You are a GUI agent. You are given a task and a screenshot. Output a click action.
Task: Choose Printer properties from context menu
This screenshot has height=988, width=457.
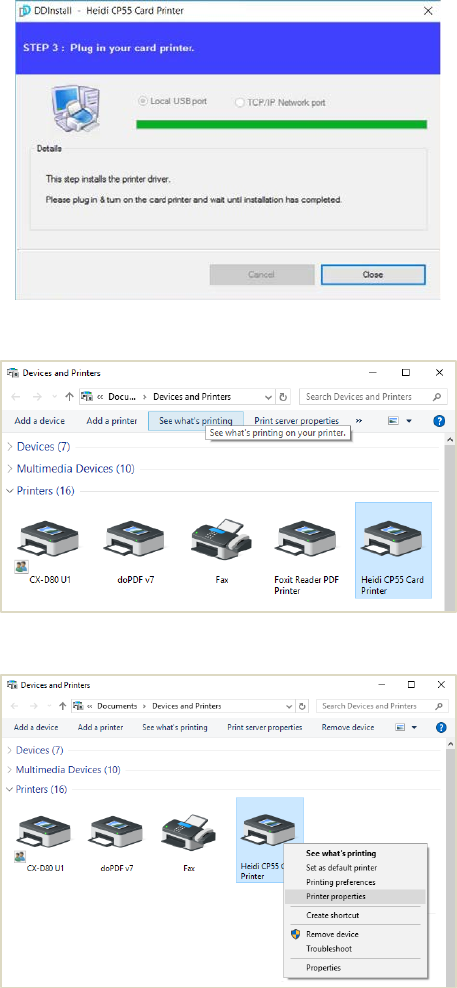pos(356,896)
